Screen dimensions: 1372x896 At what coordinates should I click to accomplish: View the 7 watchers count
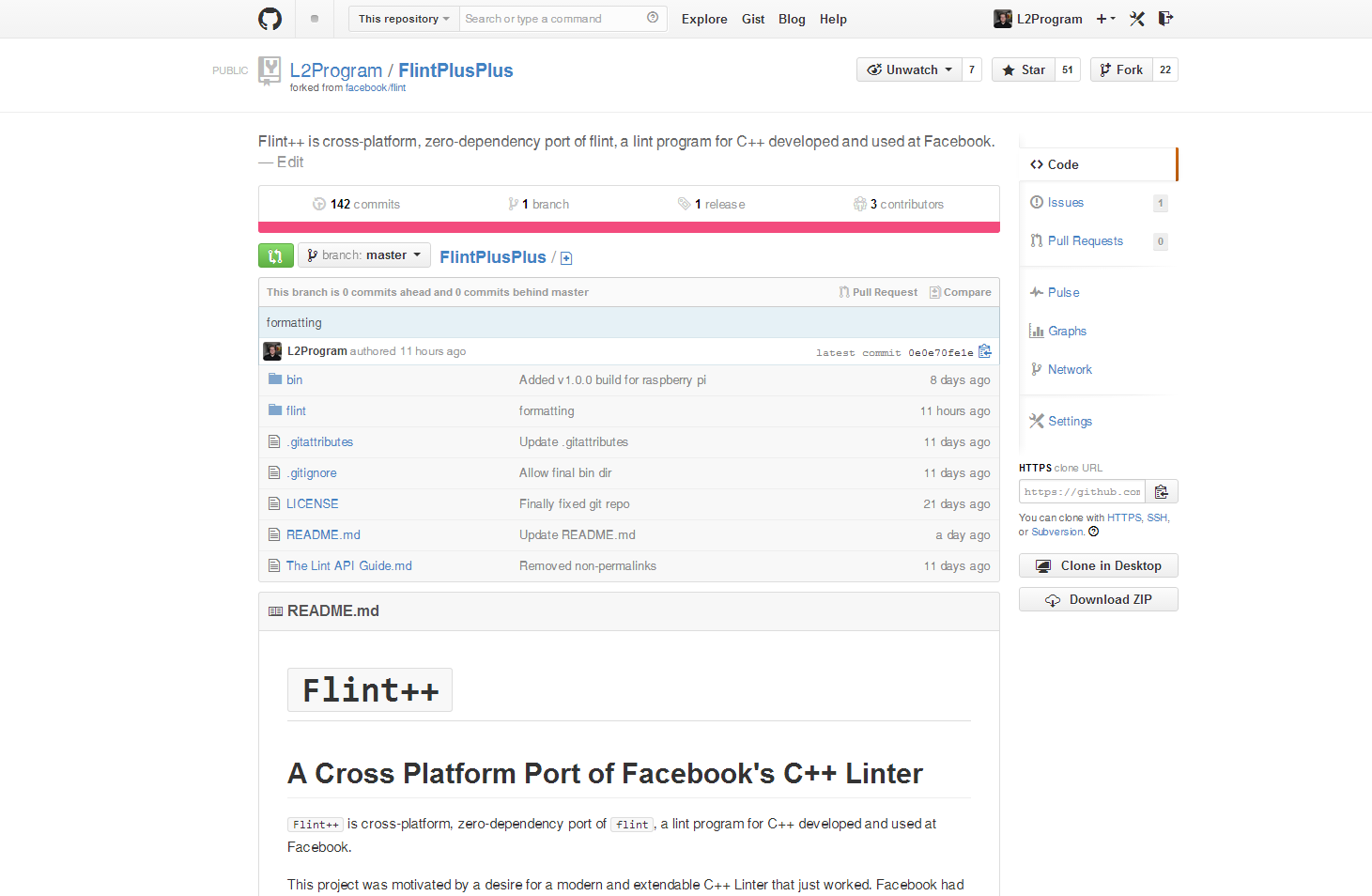click(972, 70)
